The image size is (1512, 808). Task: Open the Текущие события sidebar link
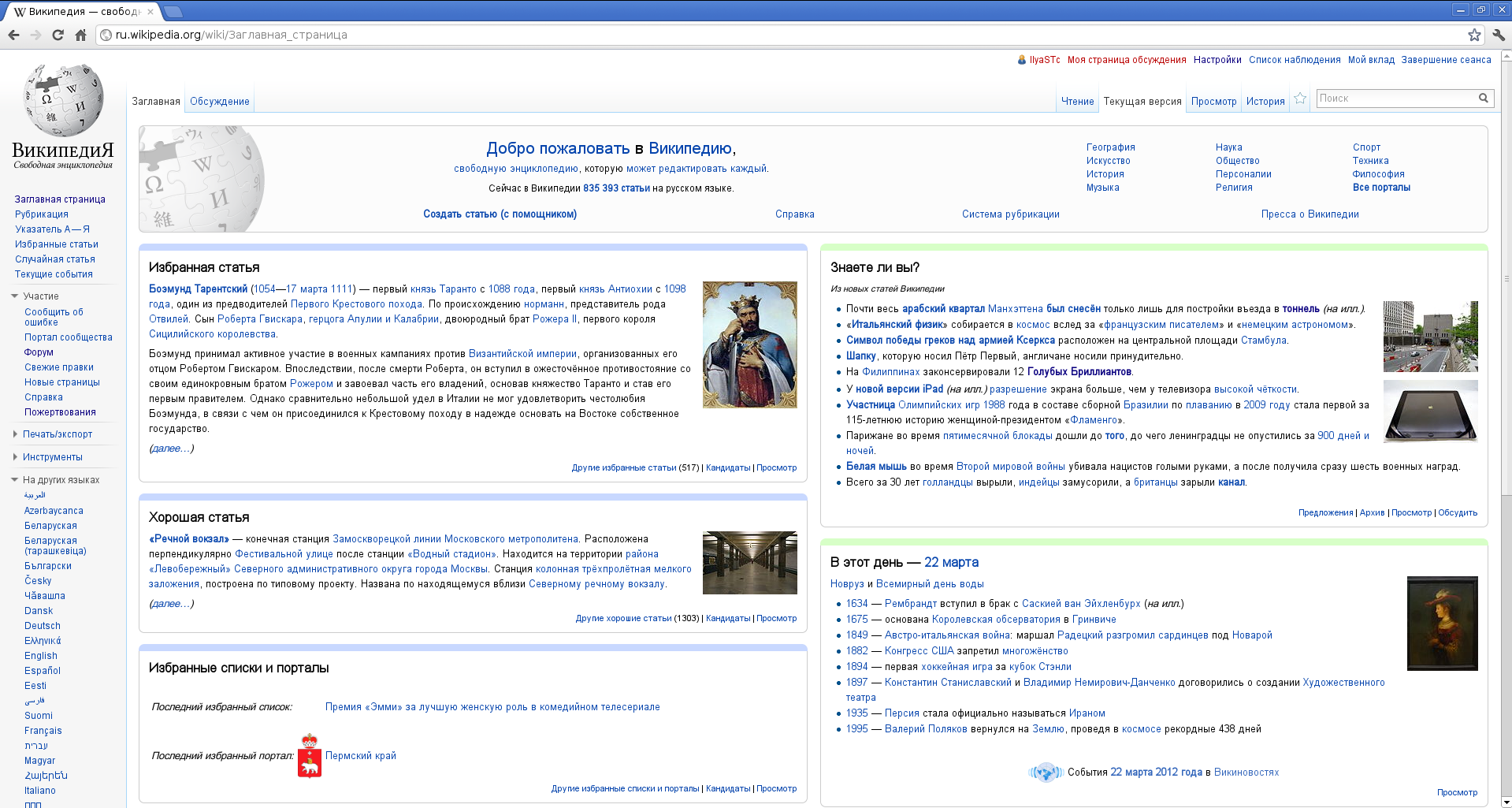[x=54, y=274]
